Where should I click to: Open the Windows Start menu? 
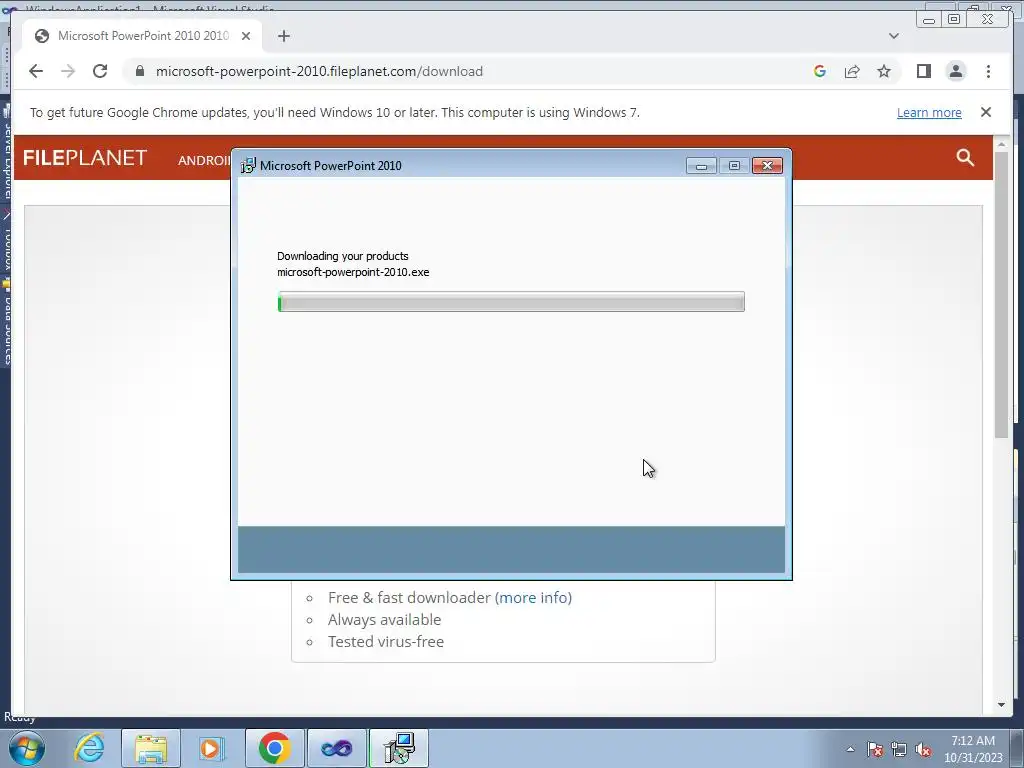click(27, 748)
